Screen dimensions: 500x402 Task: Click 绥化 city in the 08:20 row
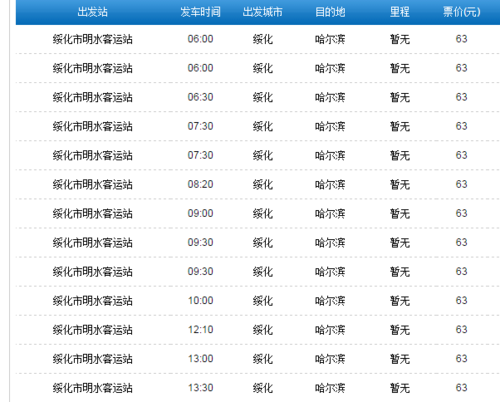coord(263,184)
